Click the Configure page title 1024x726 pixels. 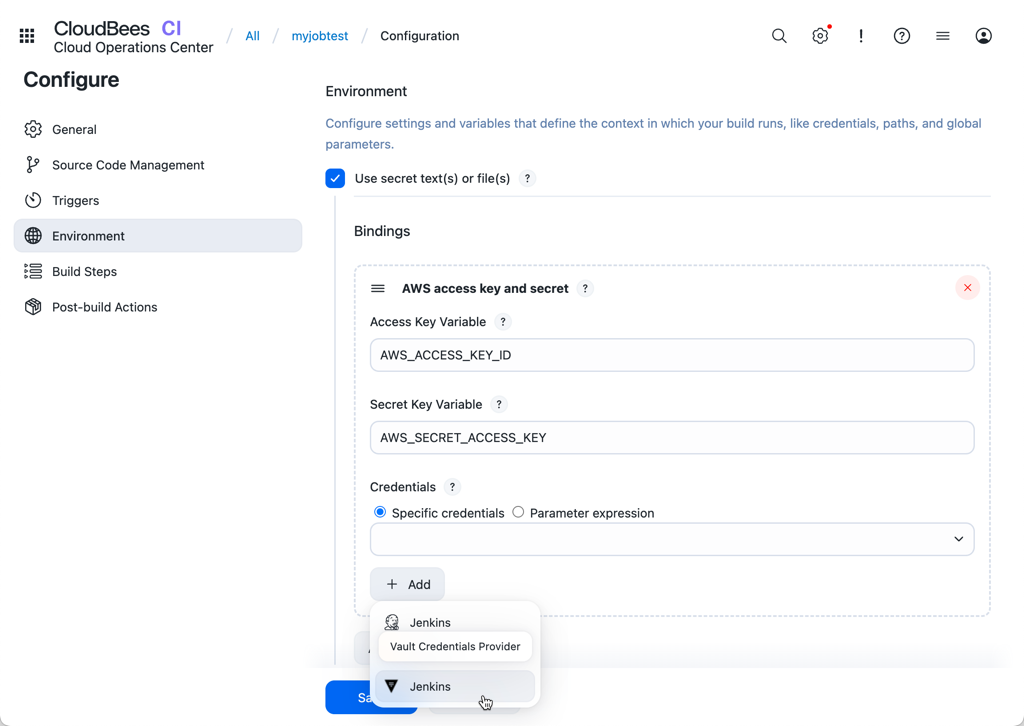(x=72, y=80)
